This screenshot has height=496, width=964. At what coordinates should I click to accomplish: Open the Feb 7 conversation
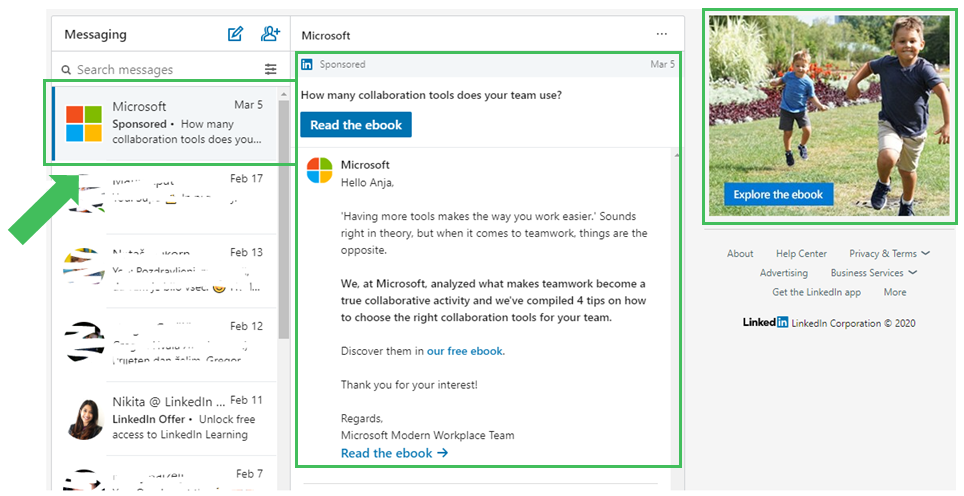coord(165,473)
